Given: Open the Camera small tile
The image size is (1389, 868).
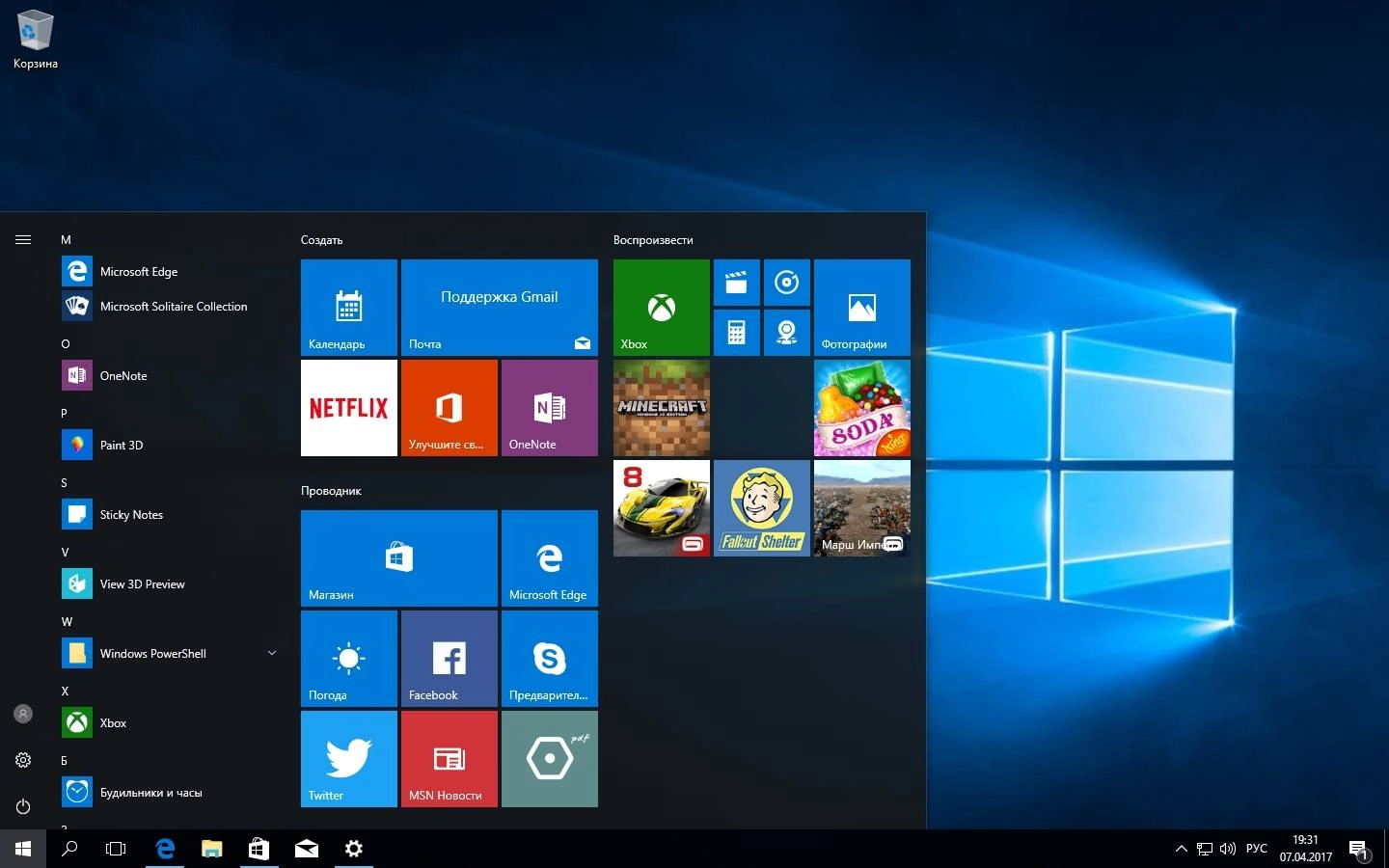Looking at the screenshot, I should 787,333.
